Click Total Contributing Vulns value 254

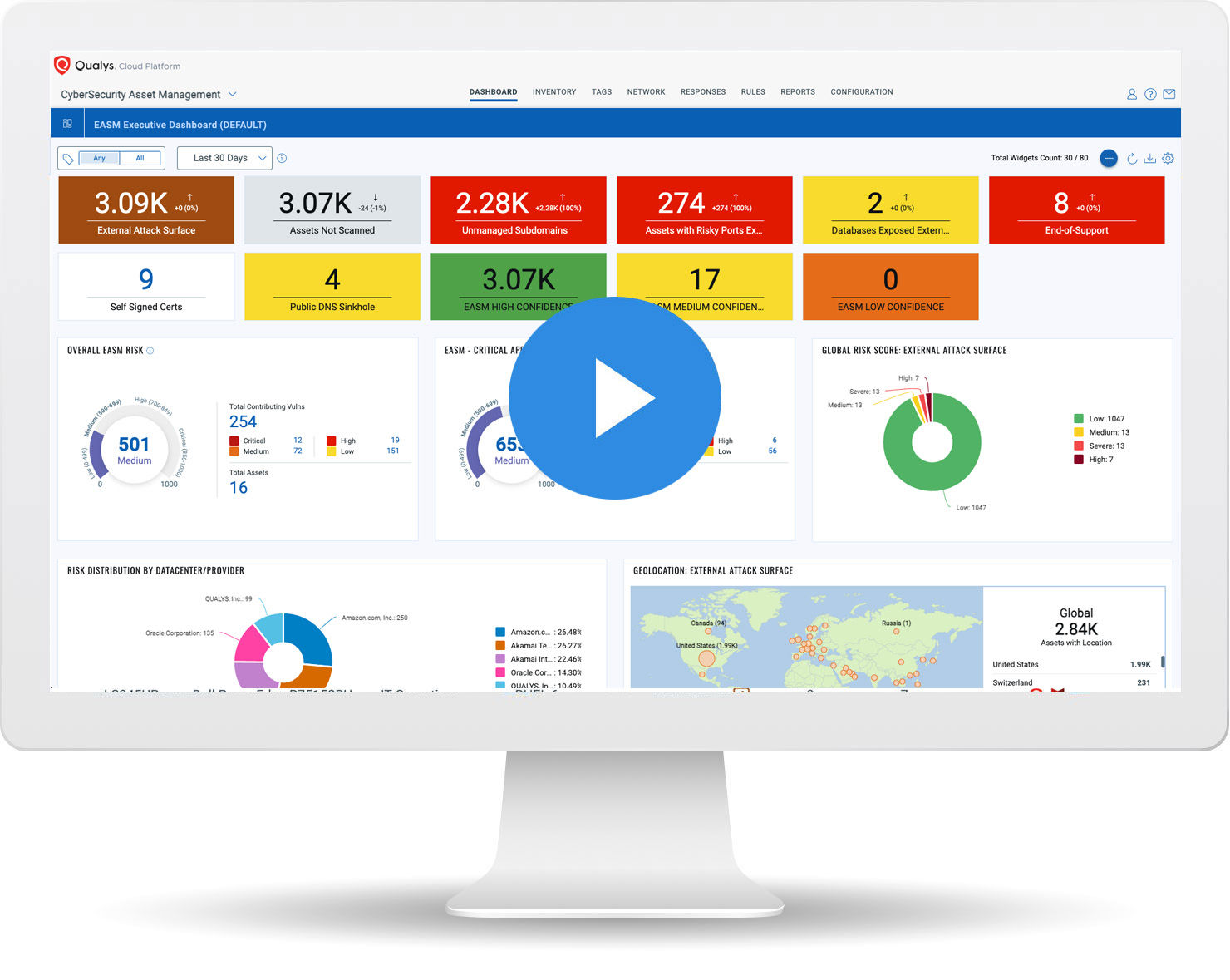[243, 421]
